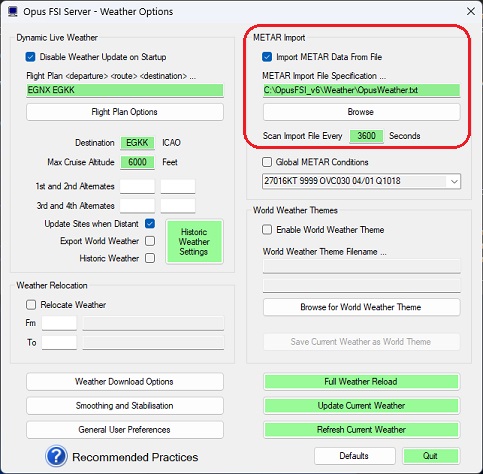Toggle the Import METAR Data From File checkbox
This screenshot has height=474, width=483.
click(267, 57)
